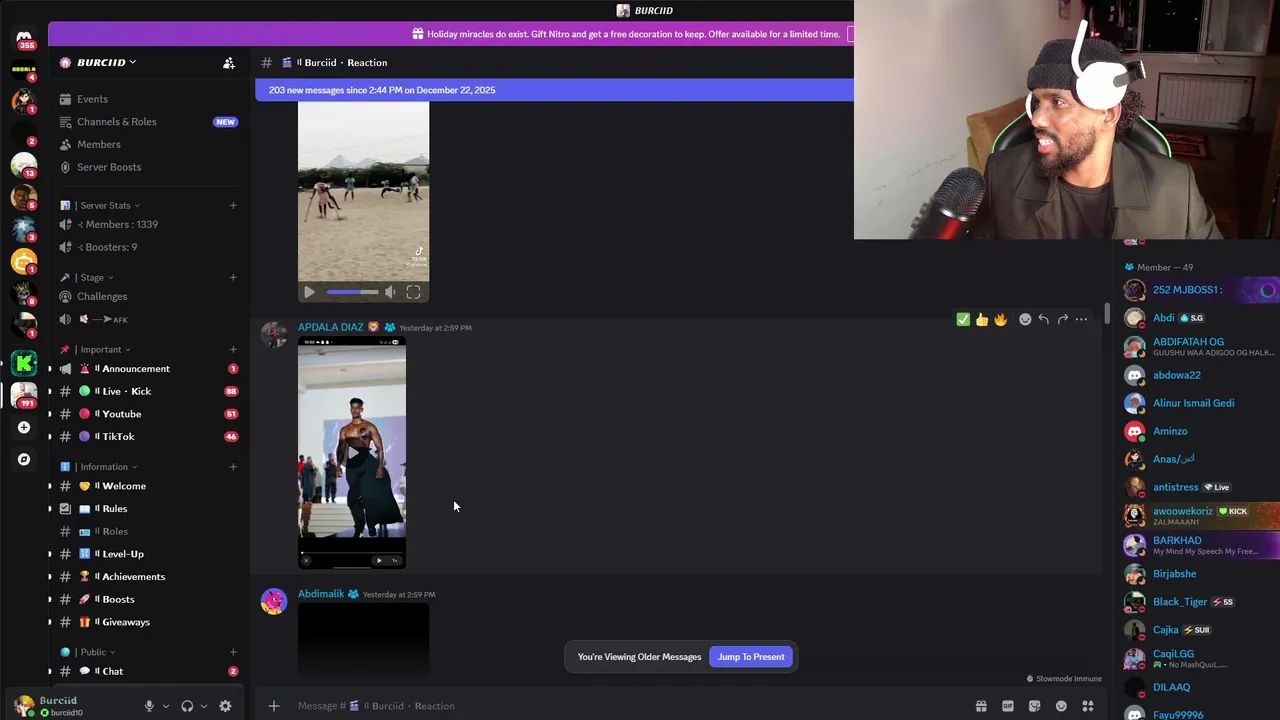This screenshot has width=1280, height=720.
Task: Reply to APDALA DIAZ message
Action: point(1043,319)
